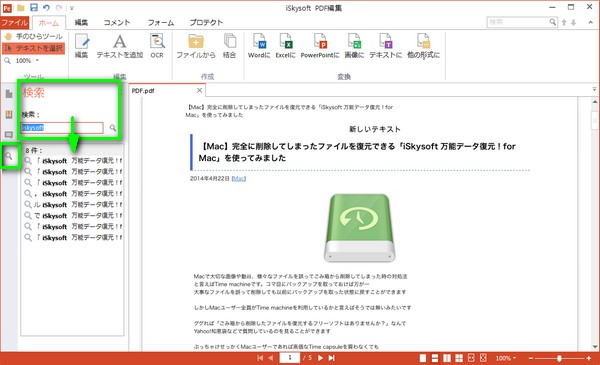Click the page number field
600x365 pixels.
pos(290,358)
